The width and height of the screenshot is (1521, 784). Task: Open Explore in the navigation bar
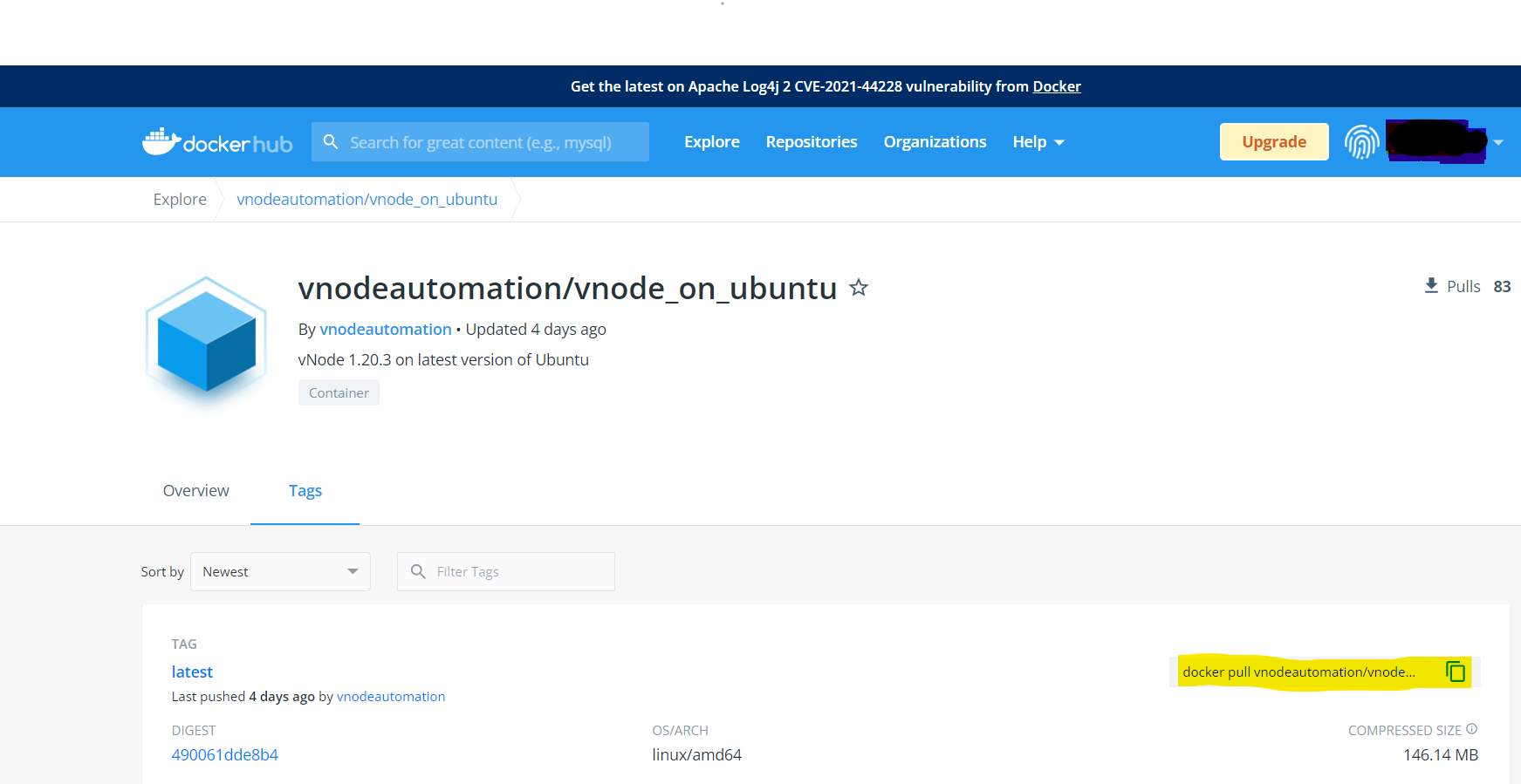tap(712, 142)
